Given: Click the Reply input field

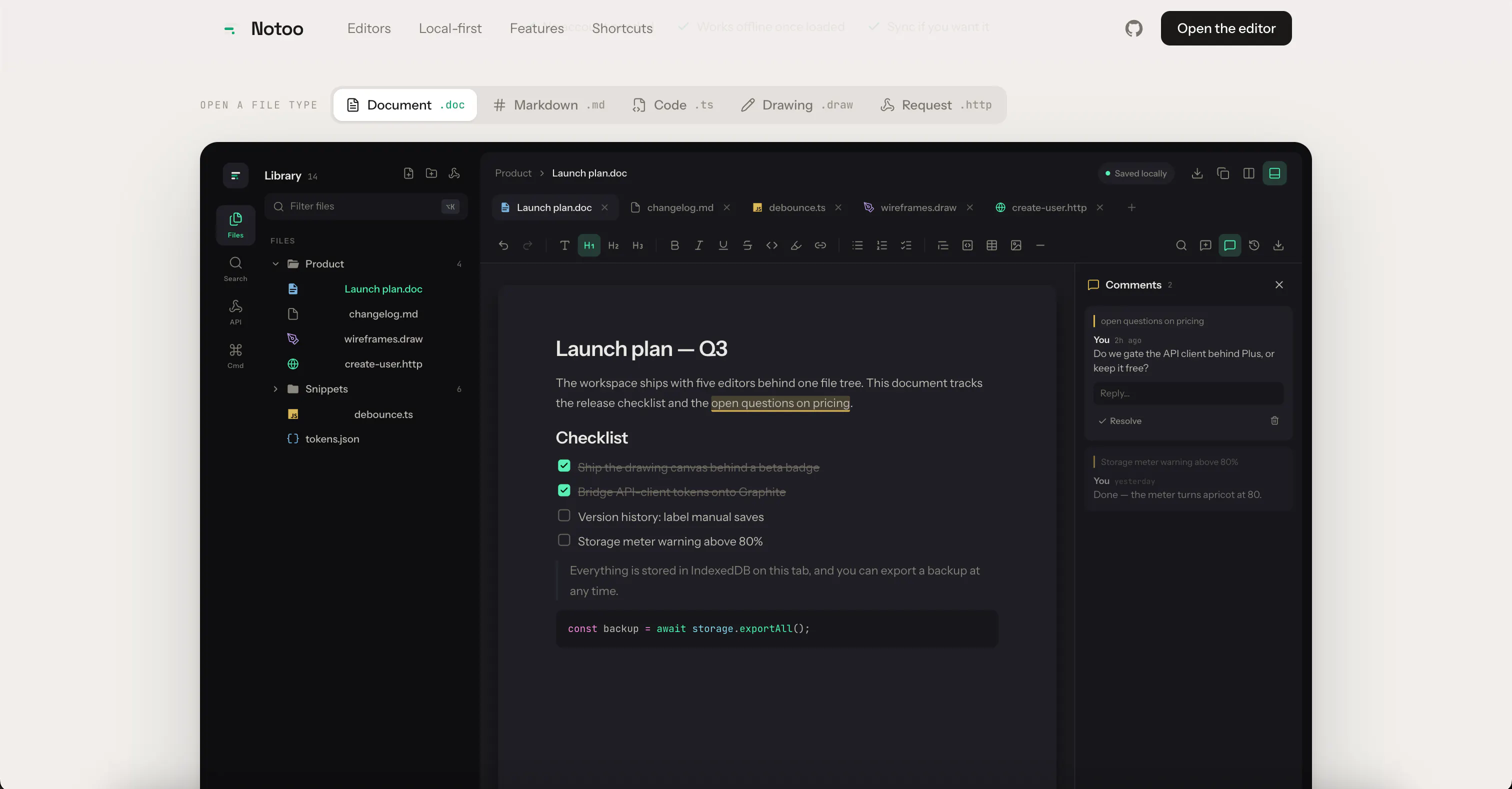Looking at the screenshot, I should click(x=1188, y=393).
